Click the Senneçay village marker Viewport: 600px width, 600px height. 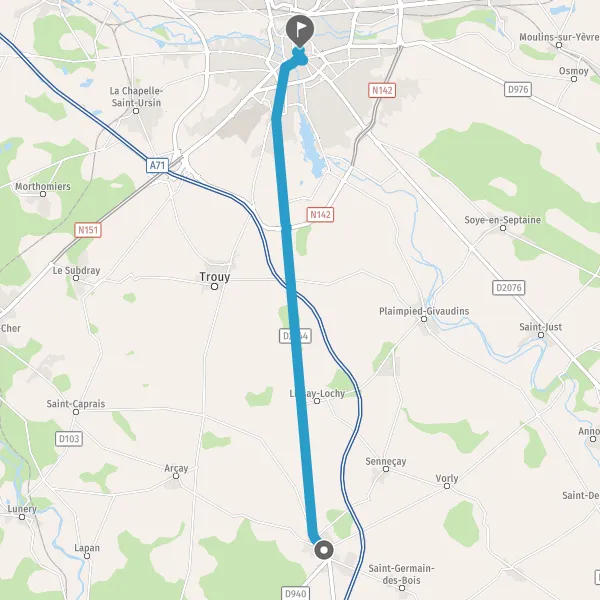386,469
